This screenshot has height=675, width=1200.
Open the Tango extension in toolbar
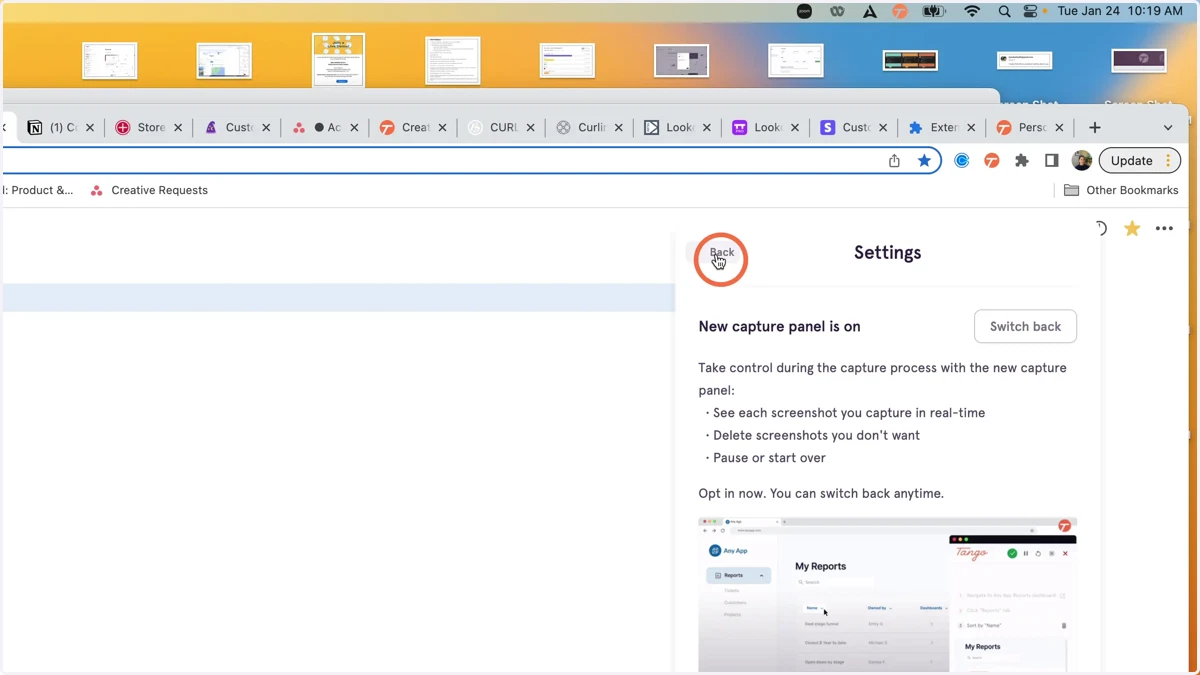(x=992, y=160)
